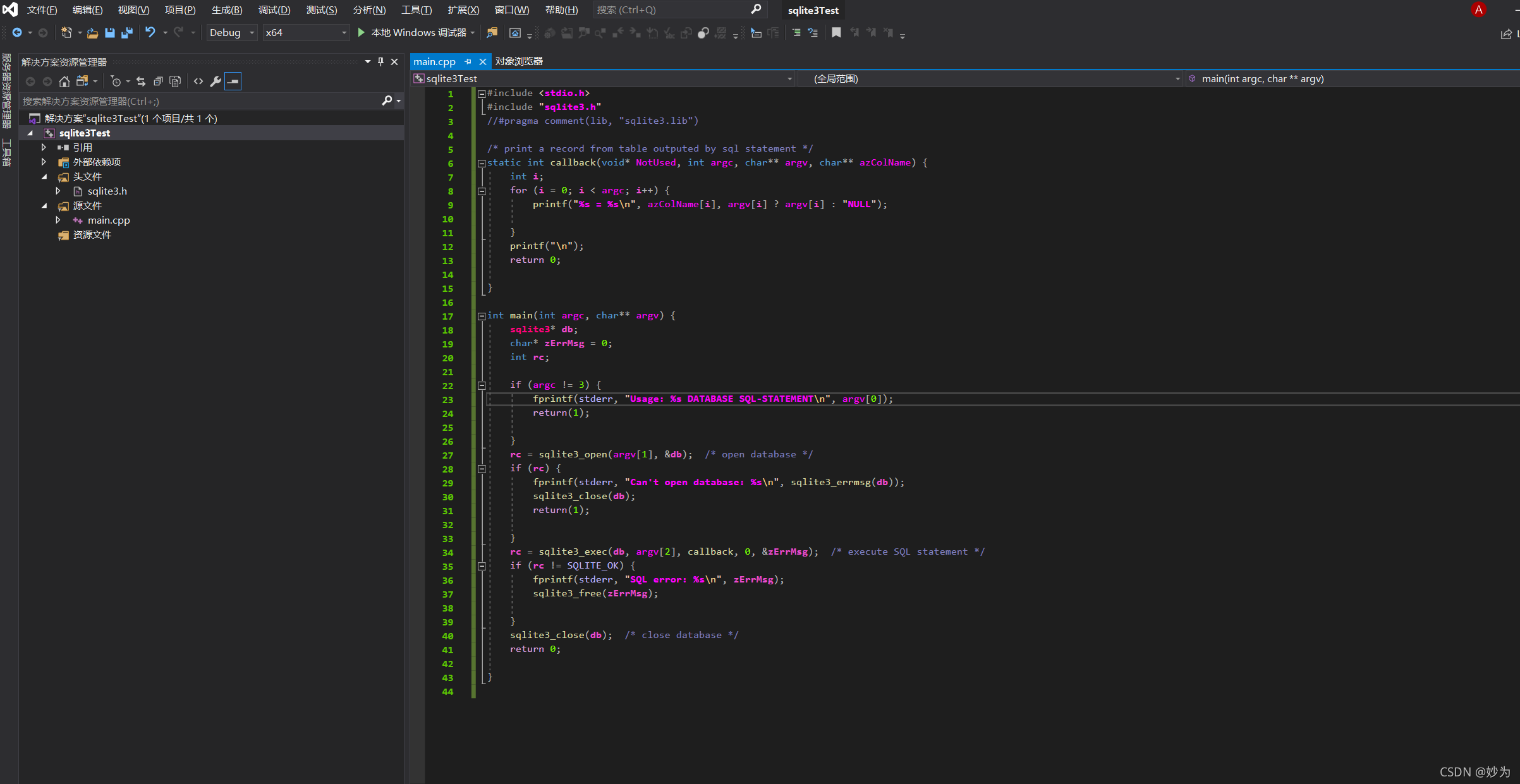1520x784 pixels.
Task: Click the Save All icon
Action: point(127,33)
